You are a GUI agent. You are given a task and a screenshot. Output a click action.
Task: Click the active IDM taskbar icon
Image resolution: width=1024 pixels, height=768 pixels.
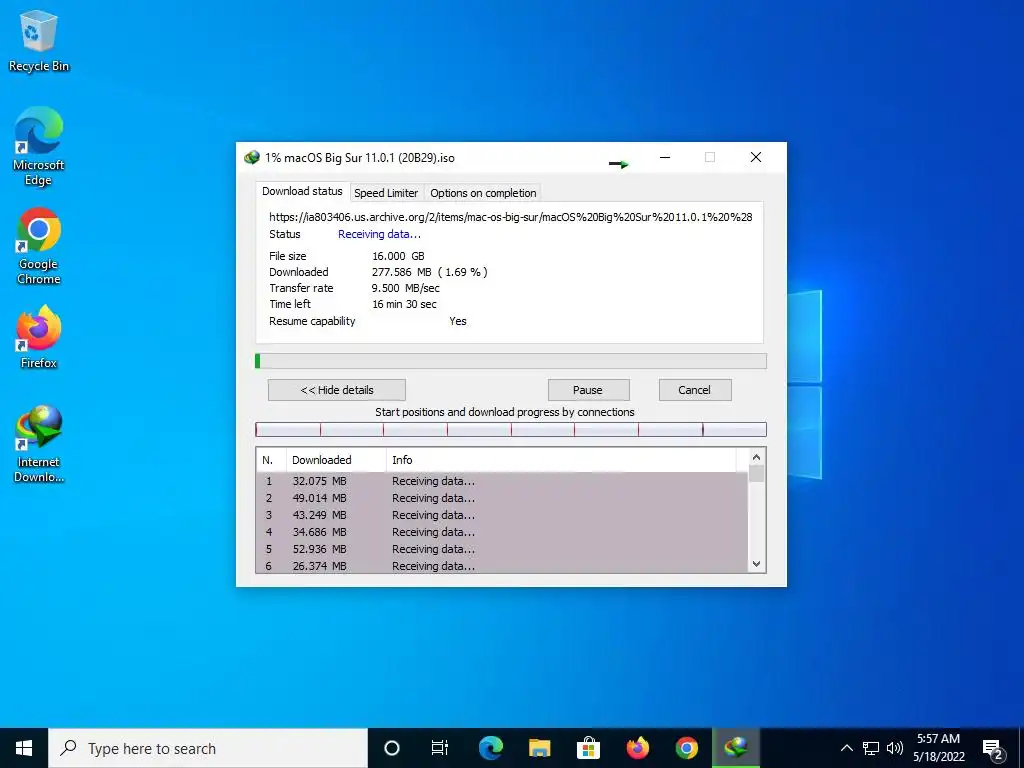(x=735, y=748)
